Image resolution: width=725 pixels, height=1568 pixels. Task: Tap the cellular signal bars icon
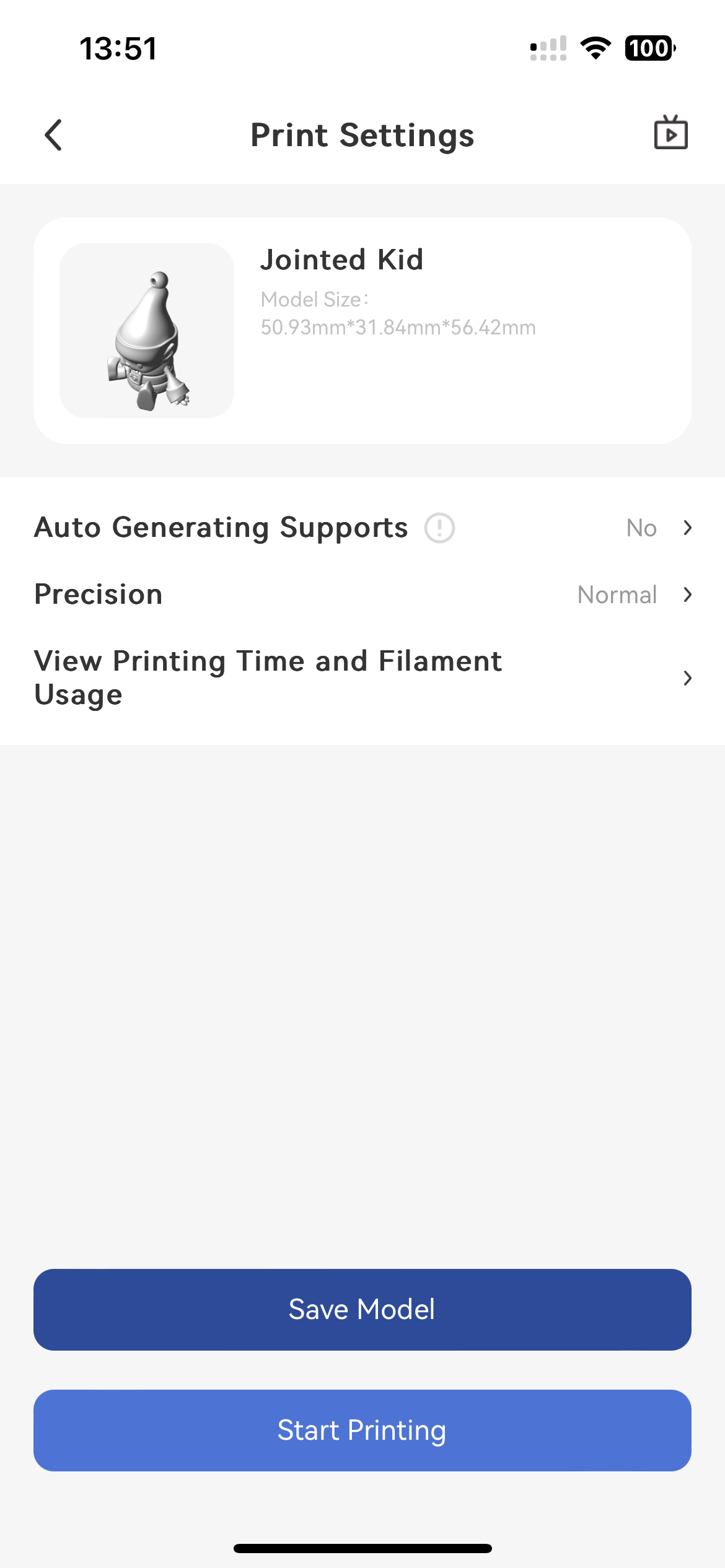point(548,48)
